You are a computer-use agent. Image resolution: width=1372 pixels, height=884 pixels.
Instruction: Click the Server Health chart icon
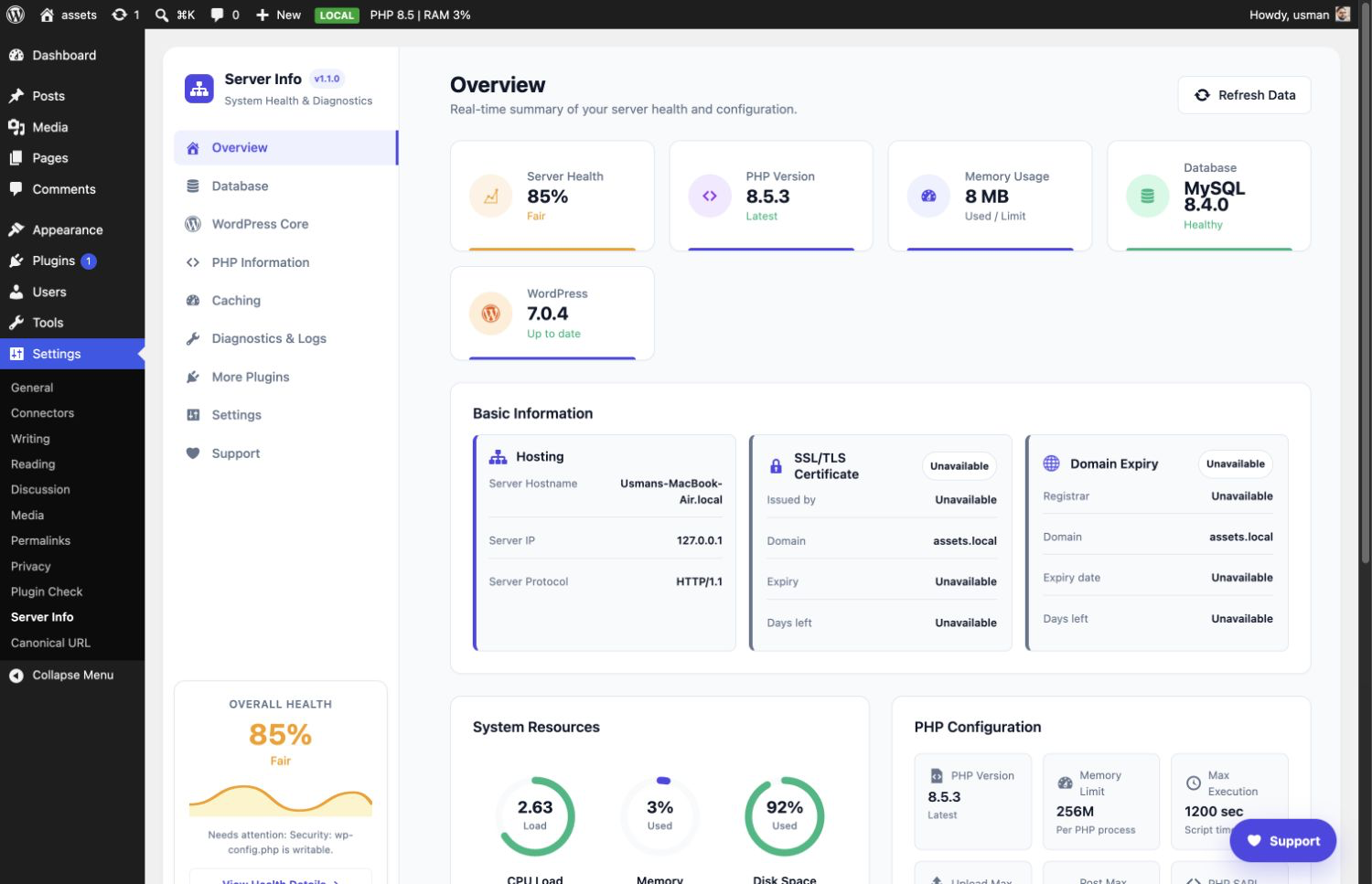(491, 196)
